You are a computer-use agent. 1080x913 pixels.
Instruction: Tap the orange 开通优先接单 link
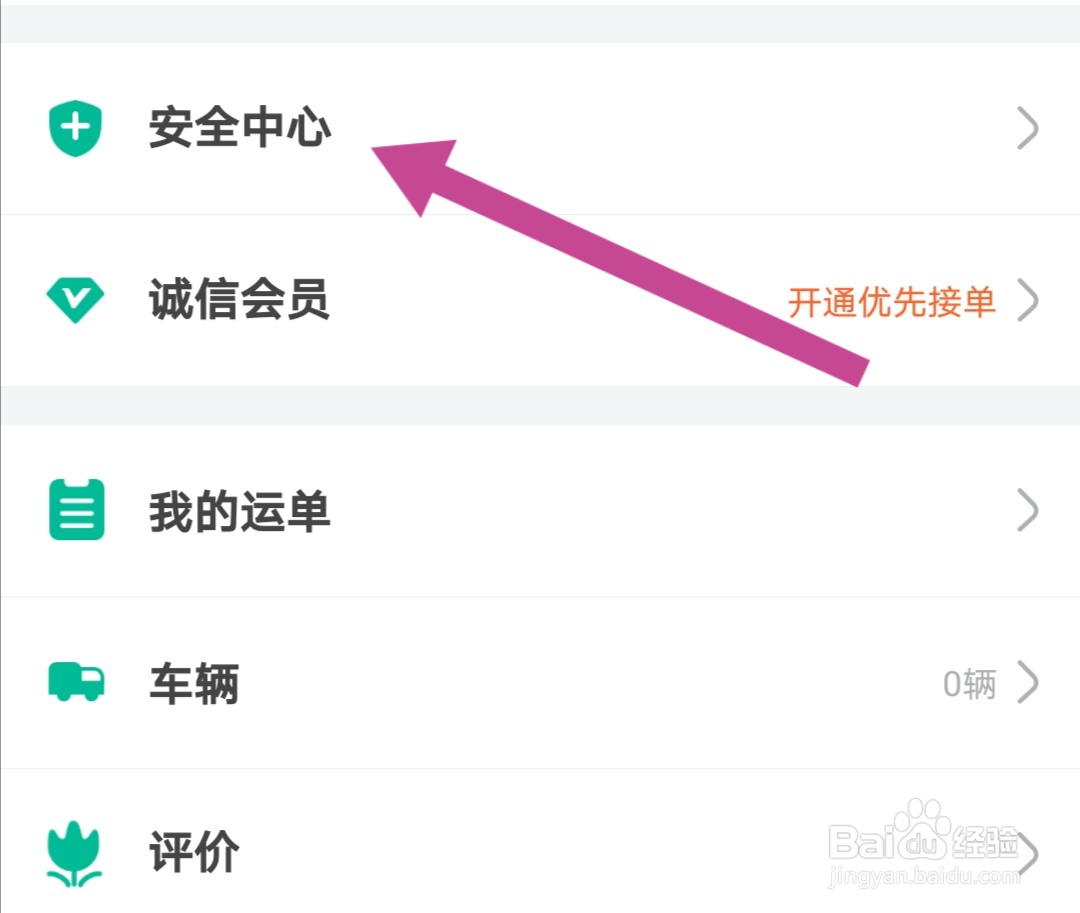(x=891, y=301)
